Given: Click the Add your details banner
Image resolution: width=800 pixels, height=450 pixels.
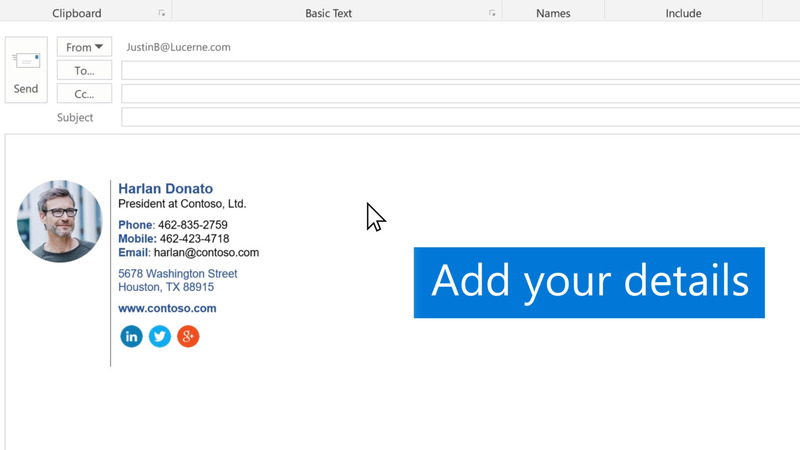Looking at the screenshot, I should [589, 282].
